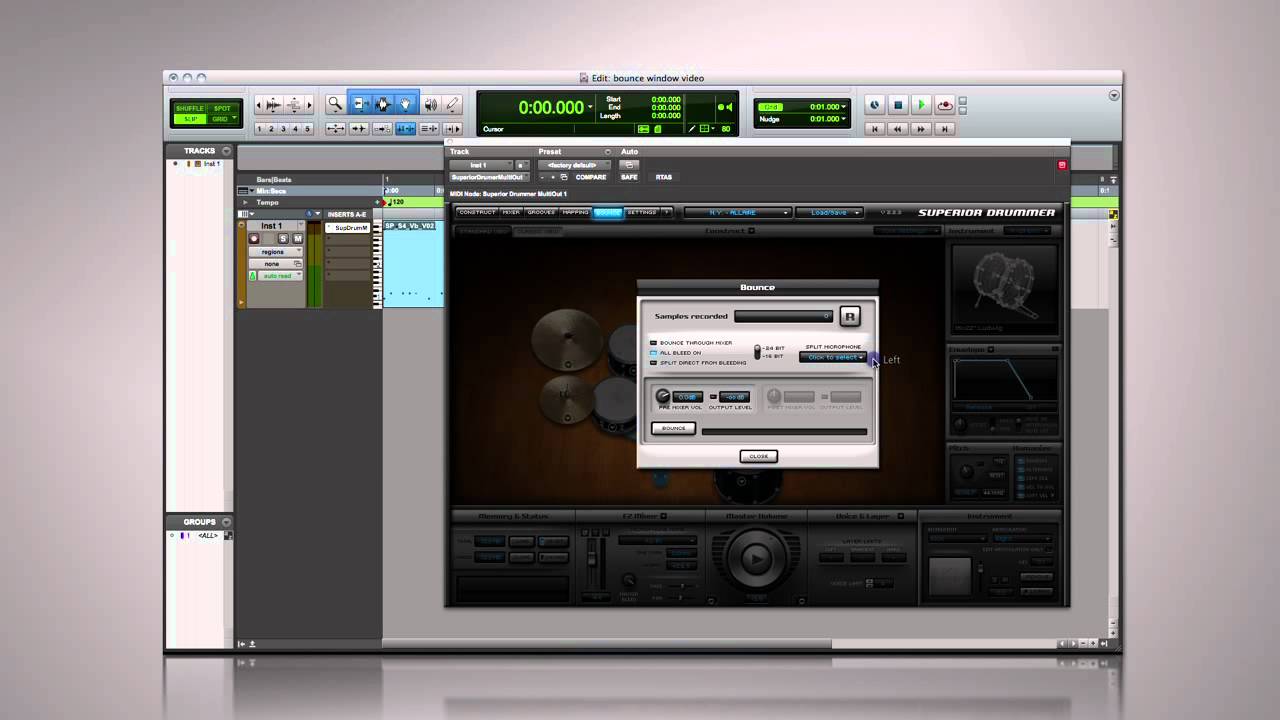Open the Split Microphone 'Click to select' dropdown
This screenshot has height=720, width=1280.
833,357
